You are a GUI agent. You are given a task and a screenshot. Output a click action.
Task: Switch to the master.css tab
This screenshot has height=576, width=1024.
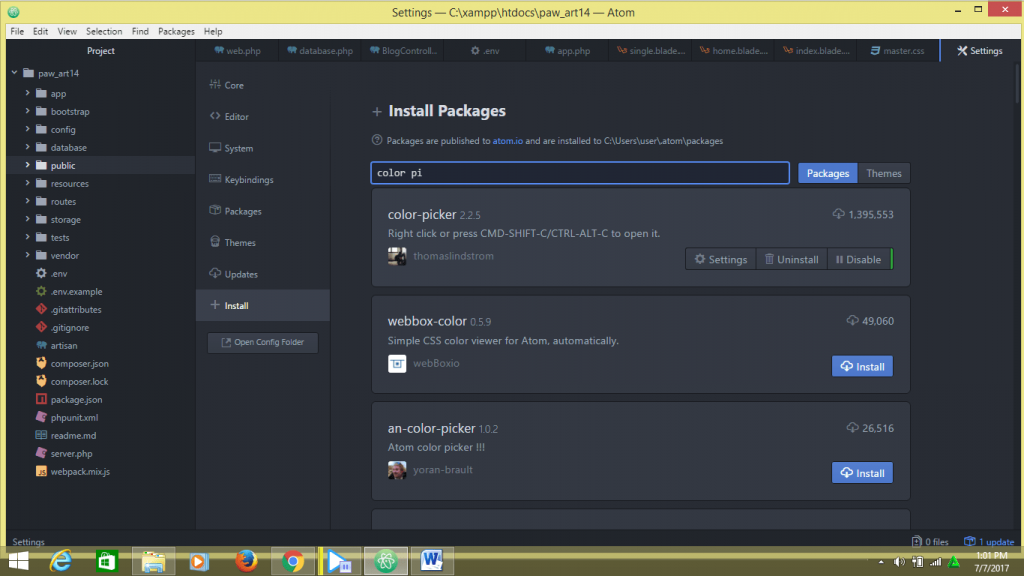tap(898, 48)
